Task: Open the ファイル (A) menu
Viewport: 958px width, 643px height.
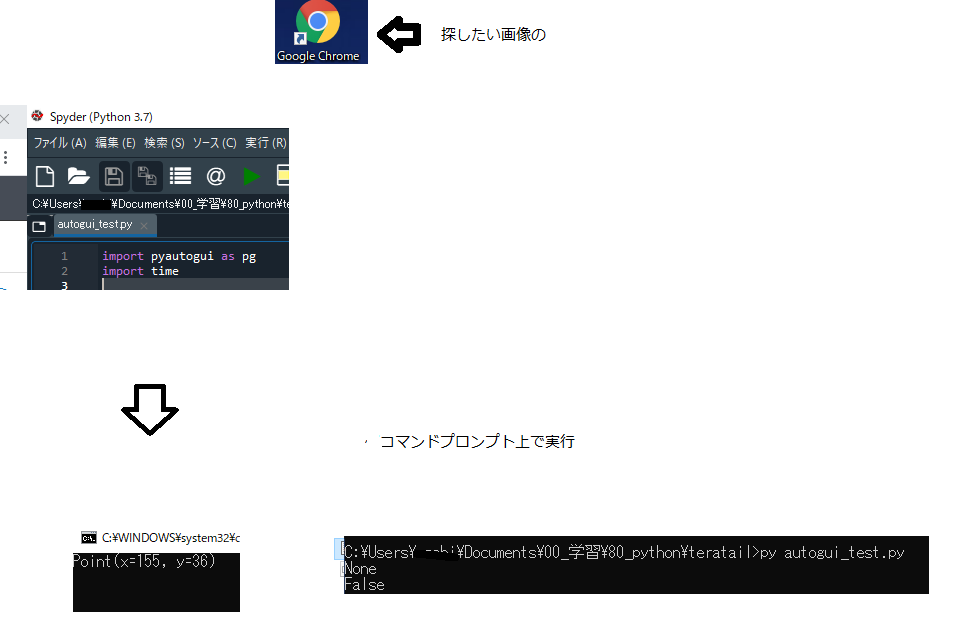Action: point(60,142)
